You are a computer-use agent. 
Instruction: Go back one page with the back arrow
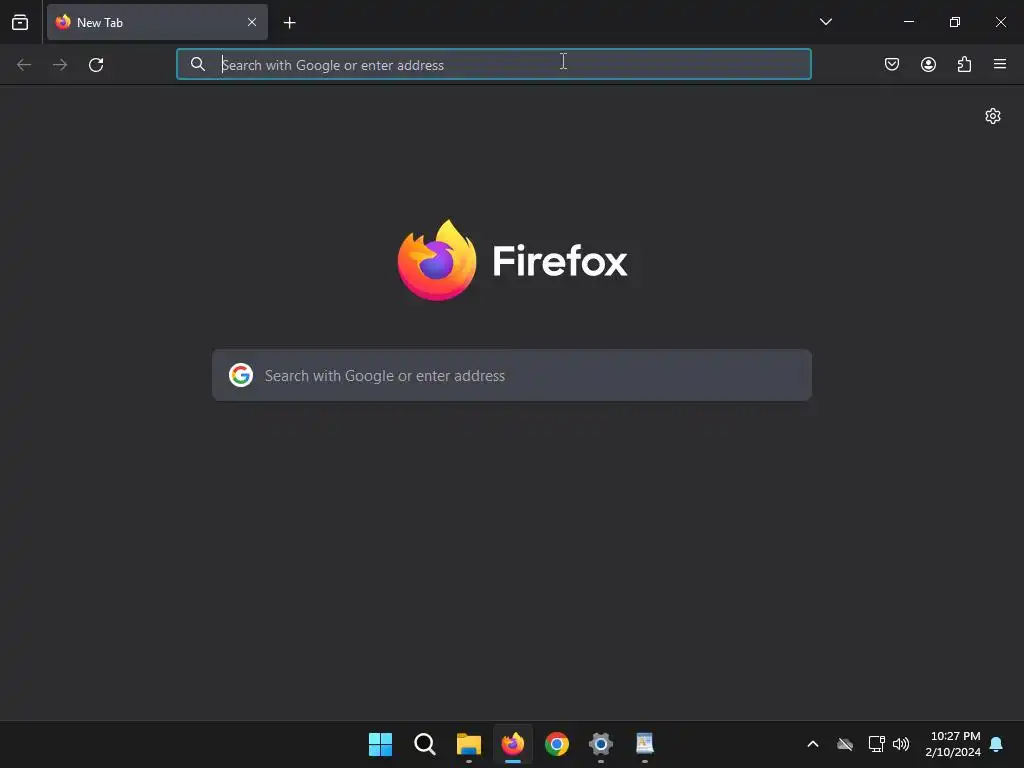pos(24,65)
